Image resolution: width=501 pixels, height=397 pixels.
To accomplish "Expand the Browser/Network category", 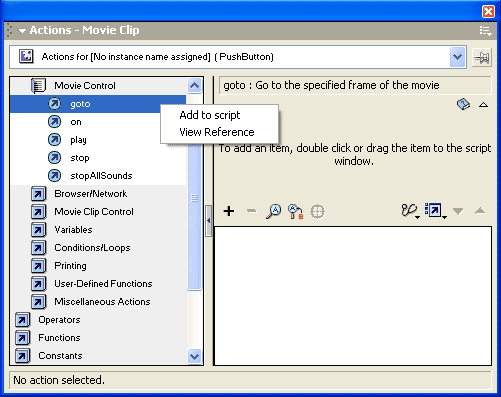I will coord(98,194).
